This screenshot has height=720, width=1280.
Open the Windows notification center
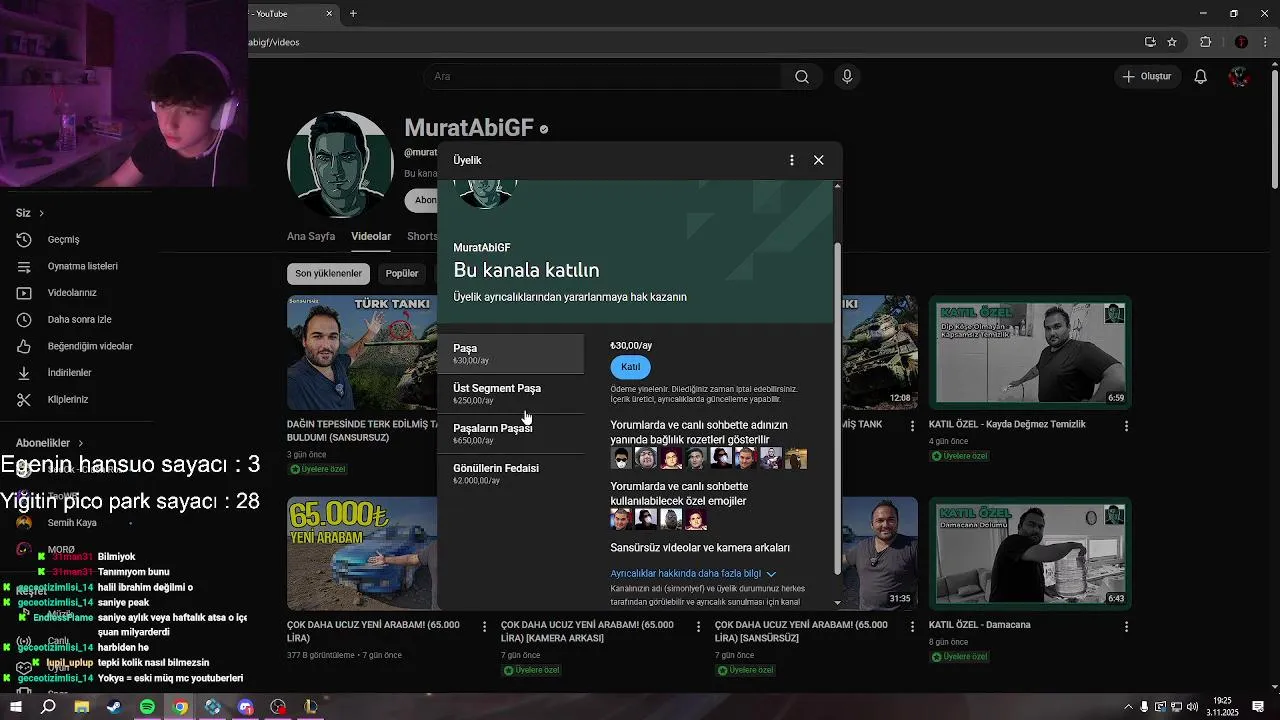coord(1258,707)
